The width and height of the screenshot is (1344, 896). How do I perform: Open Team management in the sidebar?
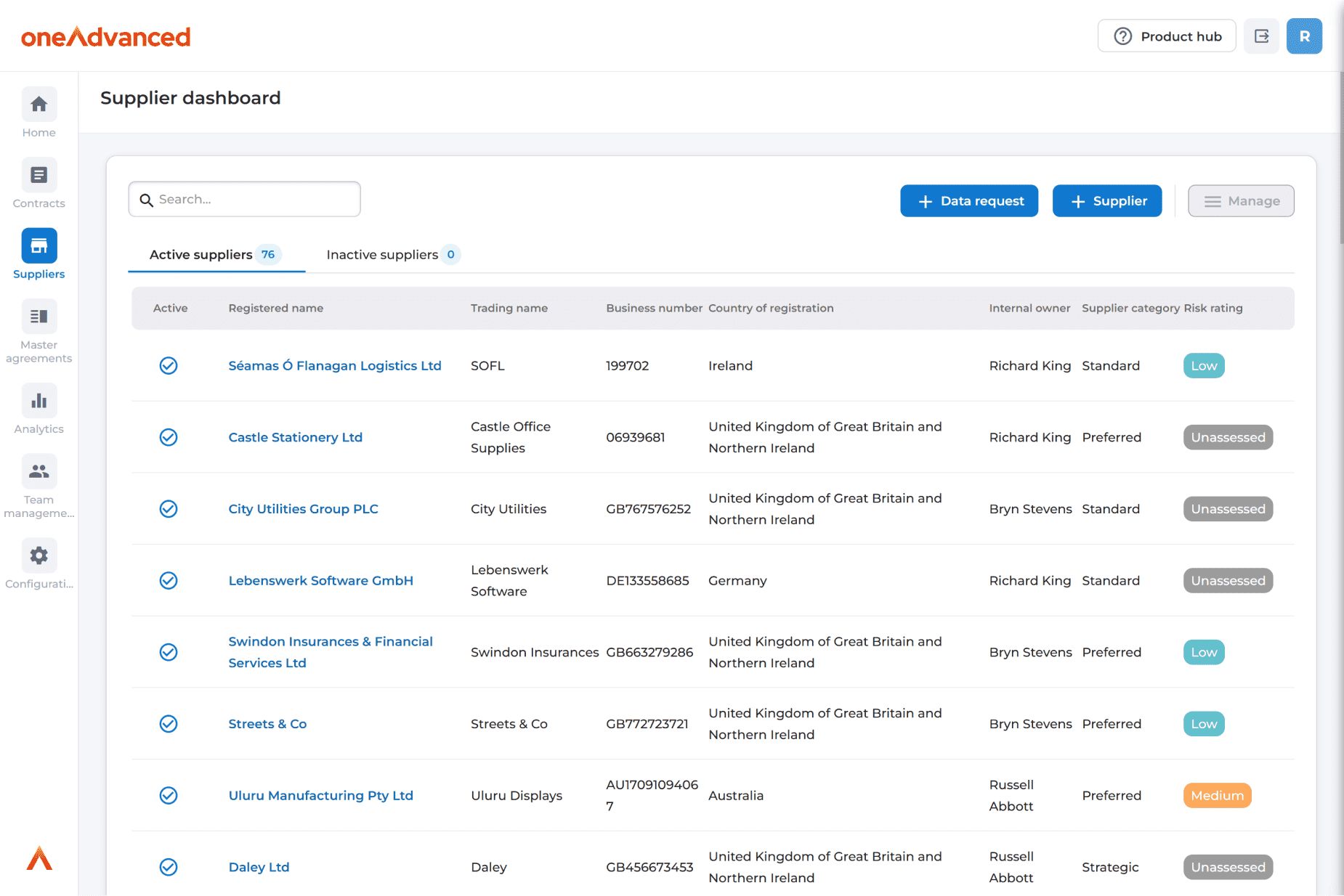39,472
